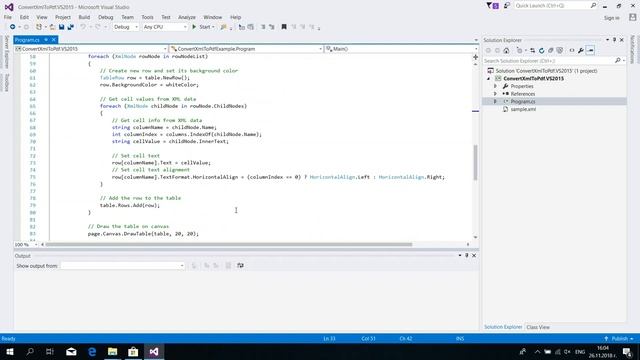Open the Server Explorer side tab
This screenshot has height=360, width=640.
point(7,52)
